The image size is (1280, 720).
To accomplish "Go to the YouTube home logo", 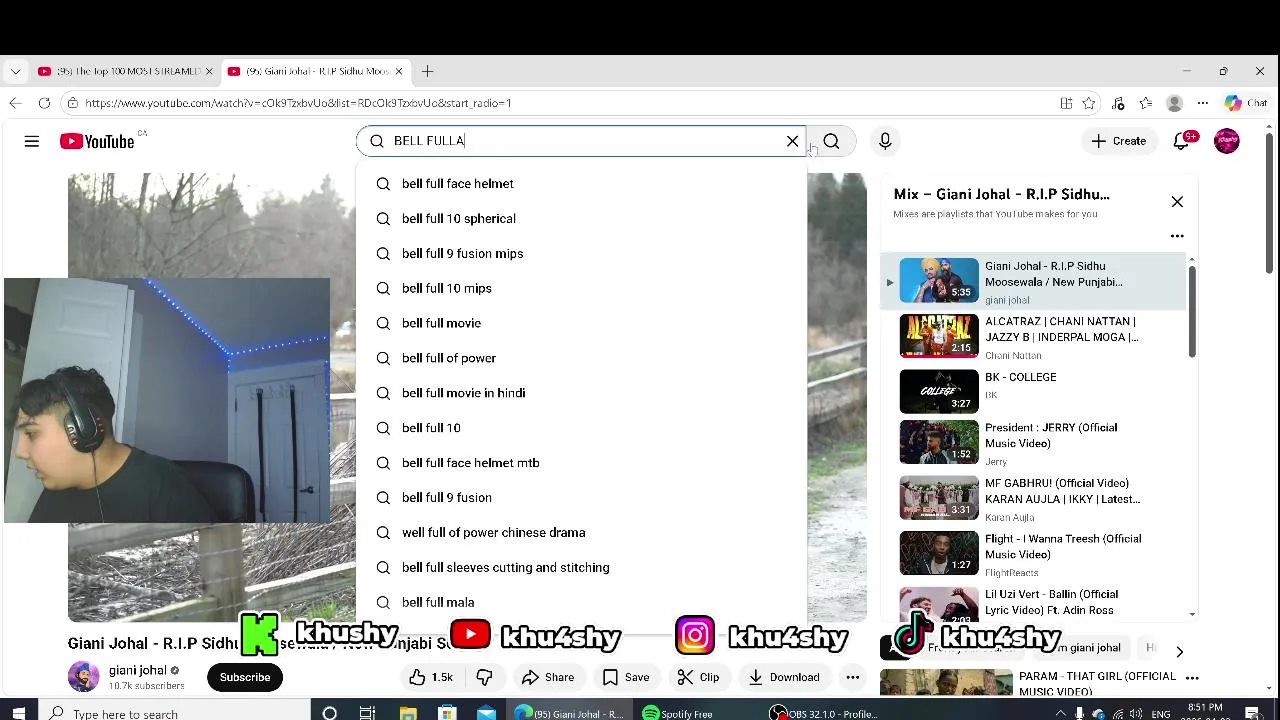I will [x=97, y=141].
